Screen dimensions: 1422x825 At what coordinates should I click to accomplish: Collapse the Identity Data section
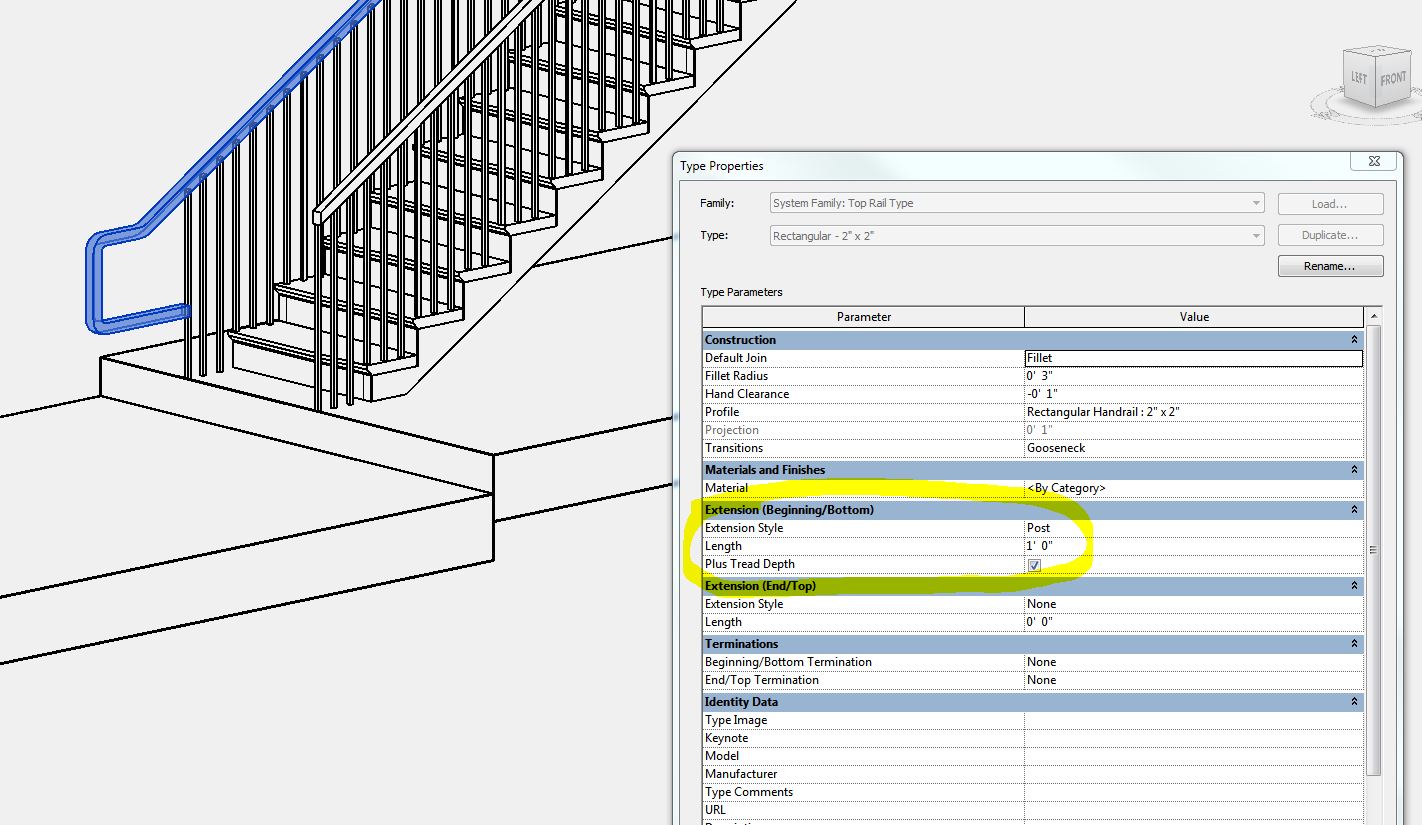[1352, 701]
